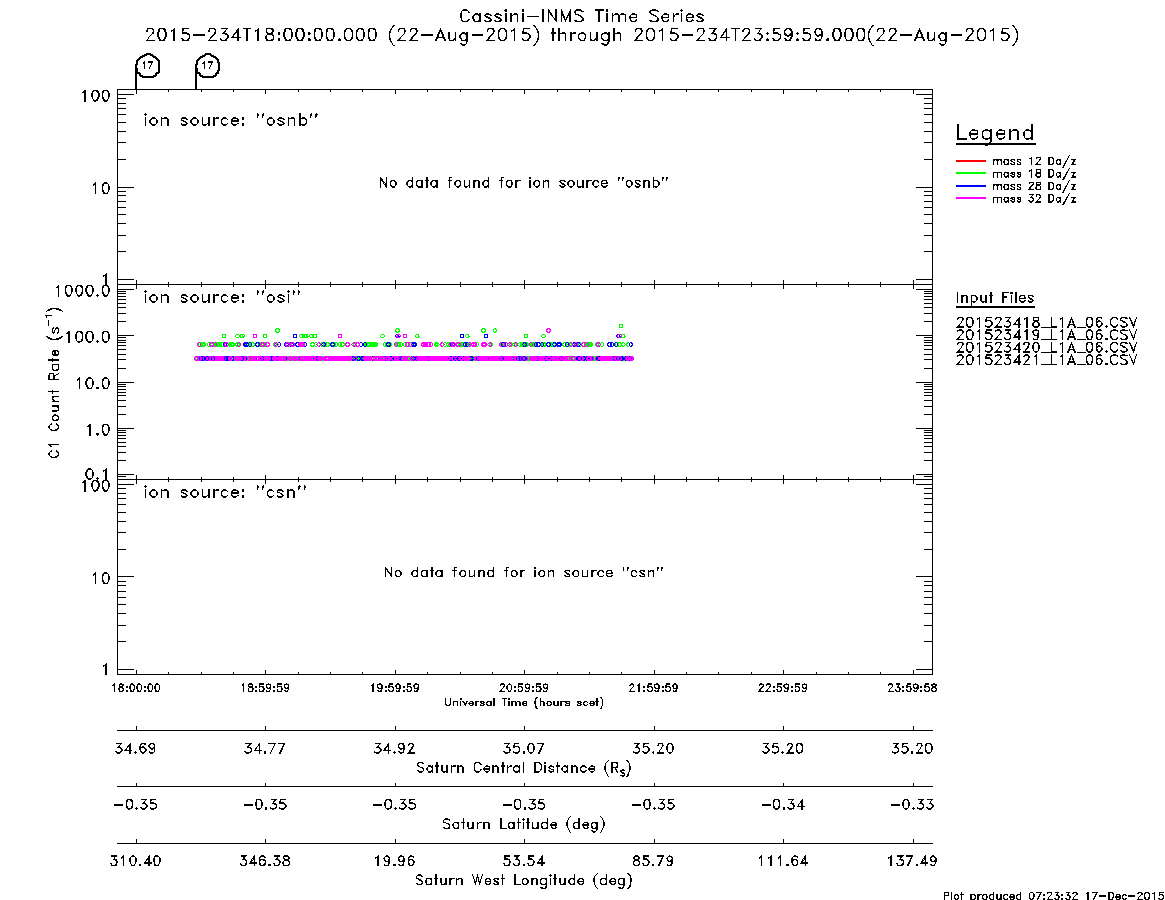Click the 19.96 west longitude value
The width and height of the screenshot is (1165, 900).
395,861
